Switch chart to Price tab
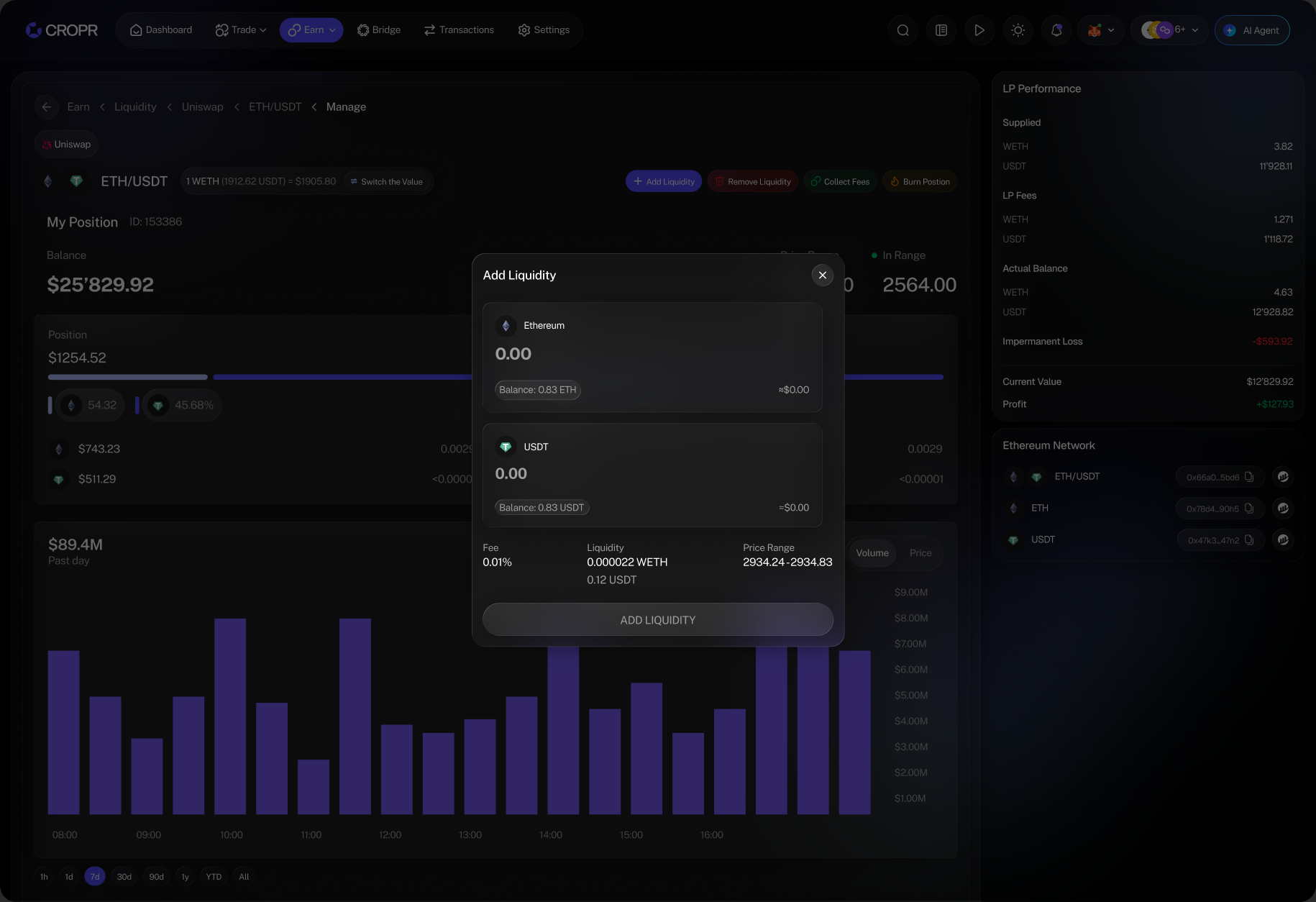Viewport: 1316px width, 902px height. (920, 553)
